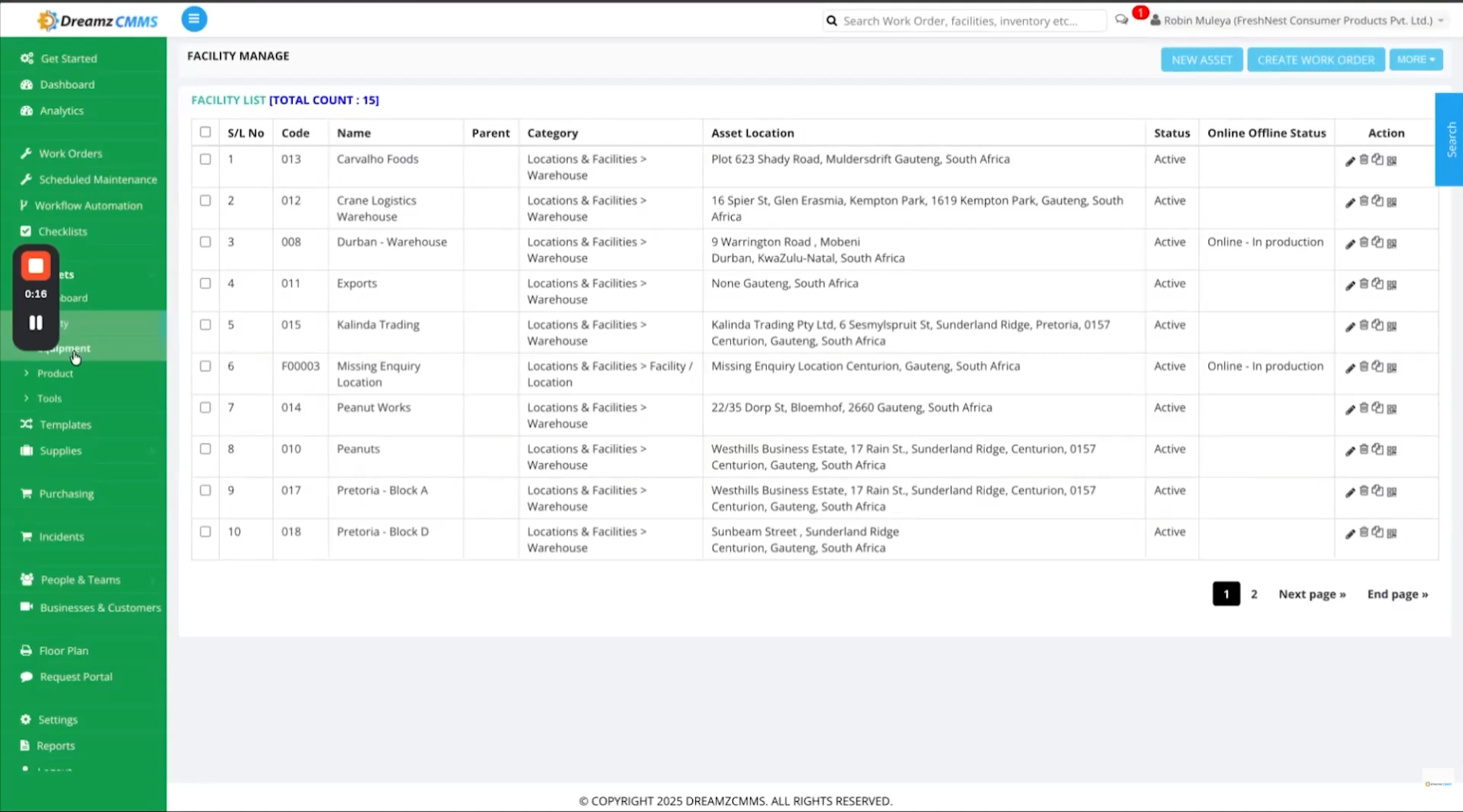Image resolution: width=1463 pixels, height=812 pixels.
Task: Click the edit pencil for Carvalho Foods
Action: click(1350, 161)
